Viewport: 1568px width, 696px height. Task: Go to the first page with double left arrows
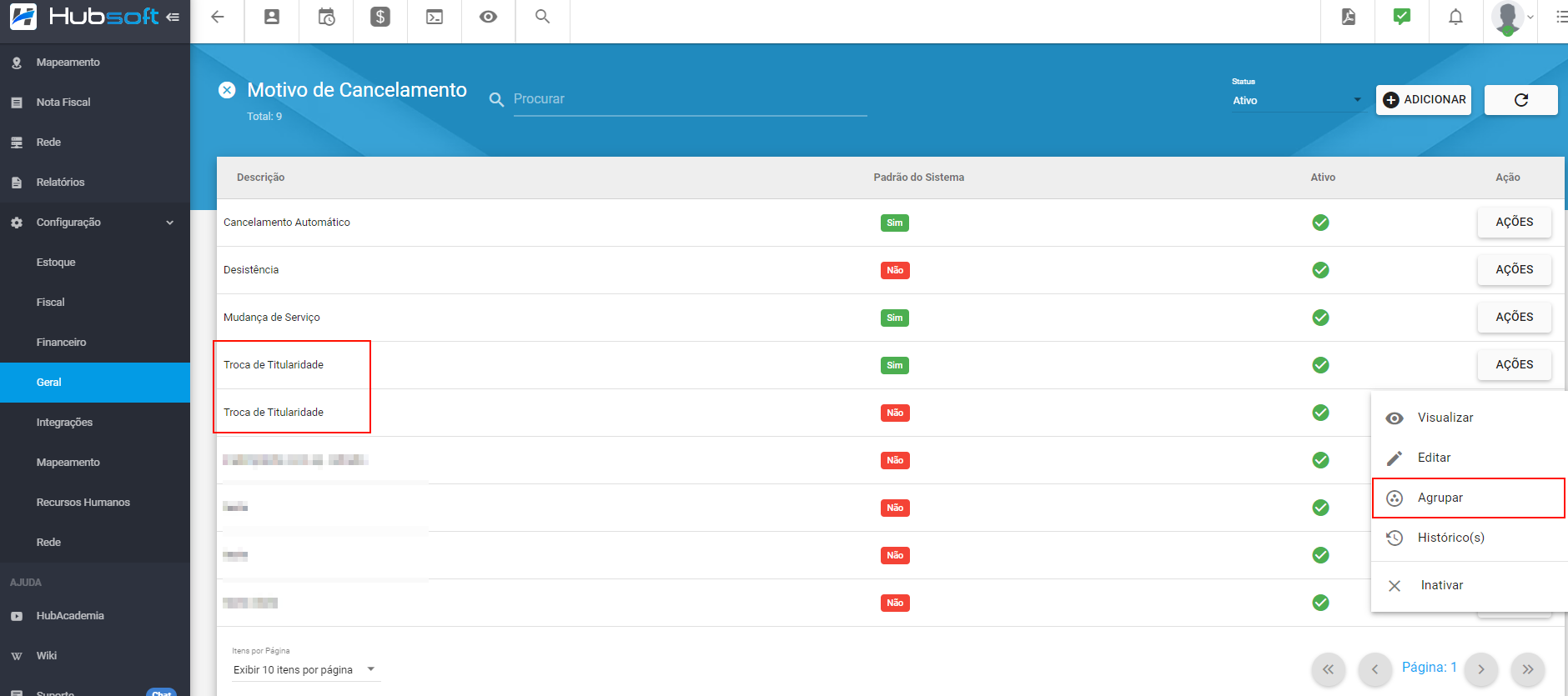click(1328, 669)
